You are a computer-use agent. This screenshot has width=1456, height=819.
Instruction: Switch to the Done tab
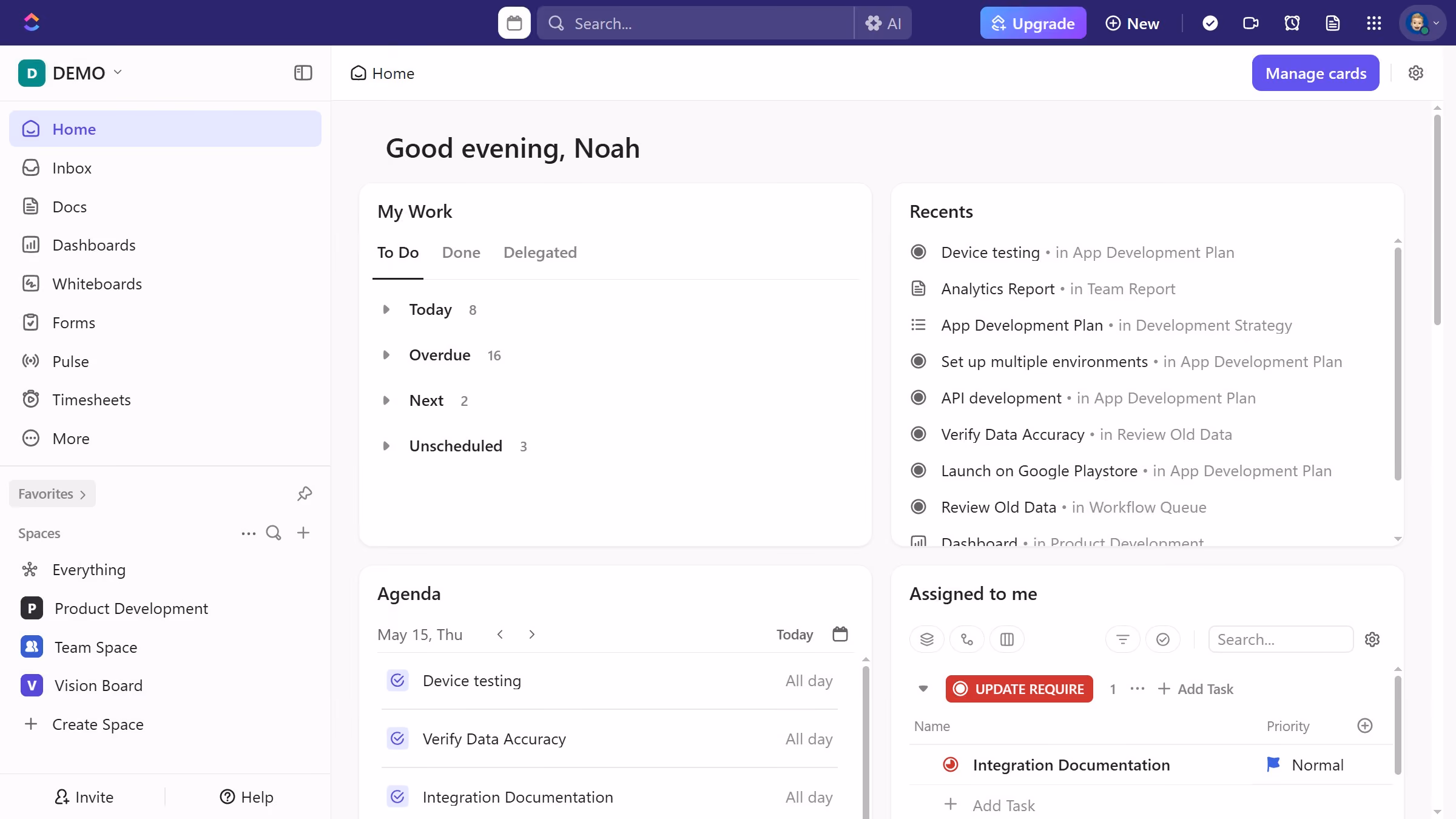(461, 252)
